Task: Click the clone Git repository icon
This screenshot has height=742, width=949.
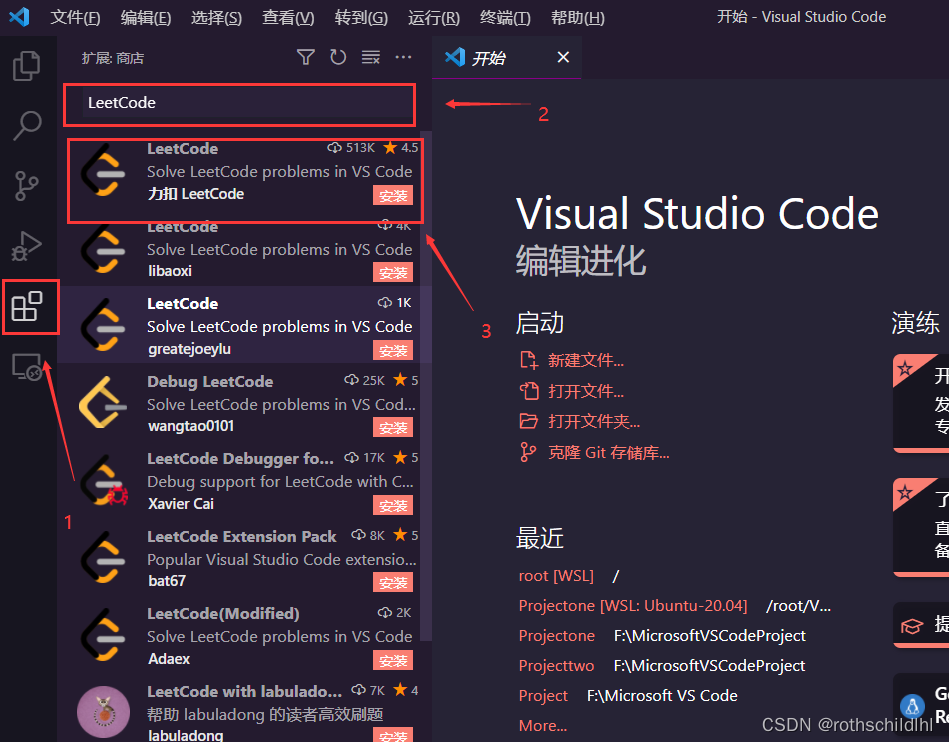Action: (528, 452)
